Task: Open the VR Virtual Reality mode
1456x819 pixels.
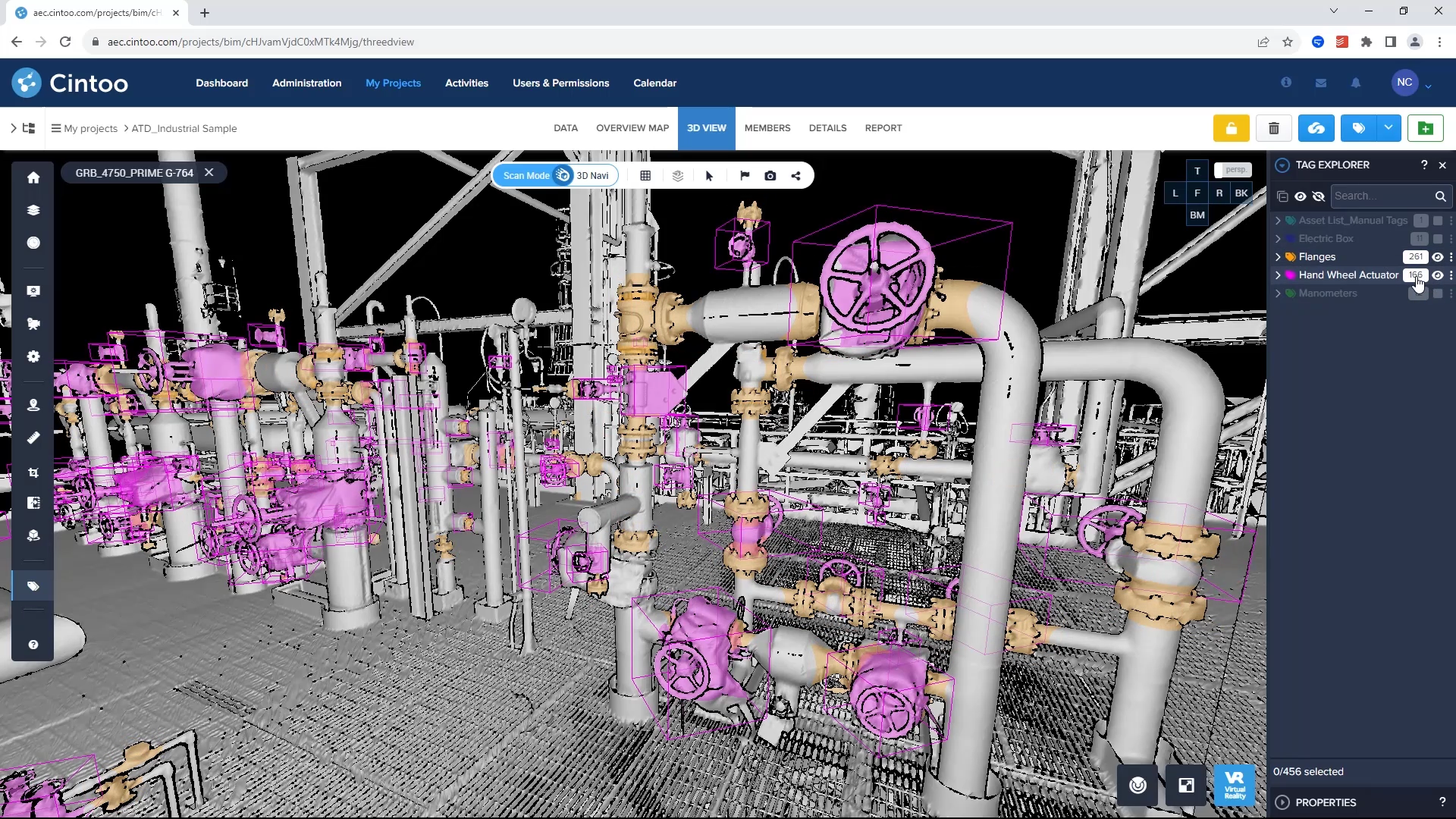Action: (1235, 786)
